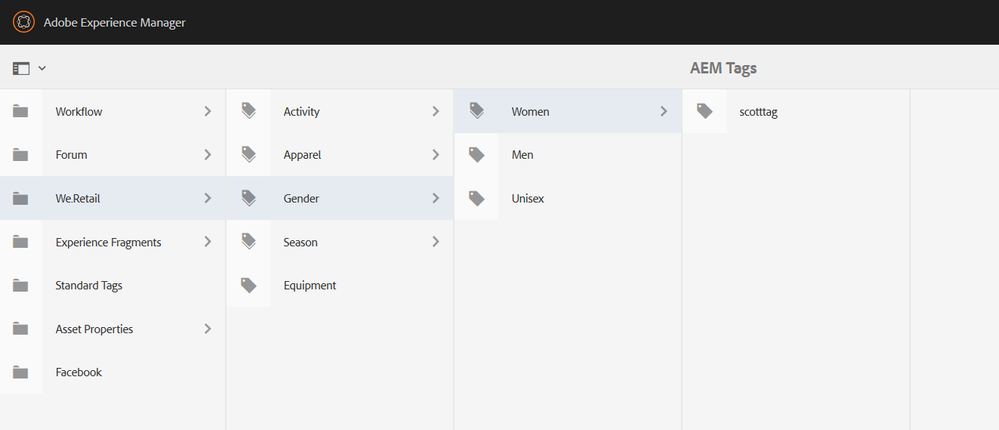Click the Activity tag icon
Viewport: 999px width, 430px height.
coord(249,112)
